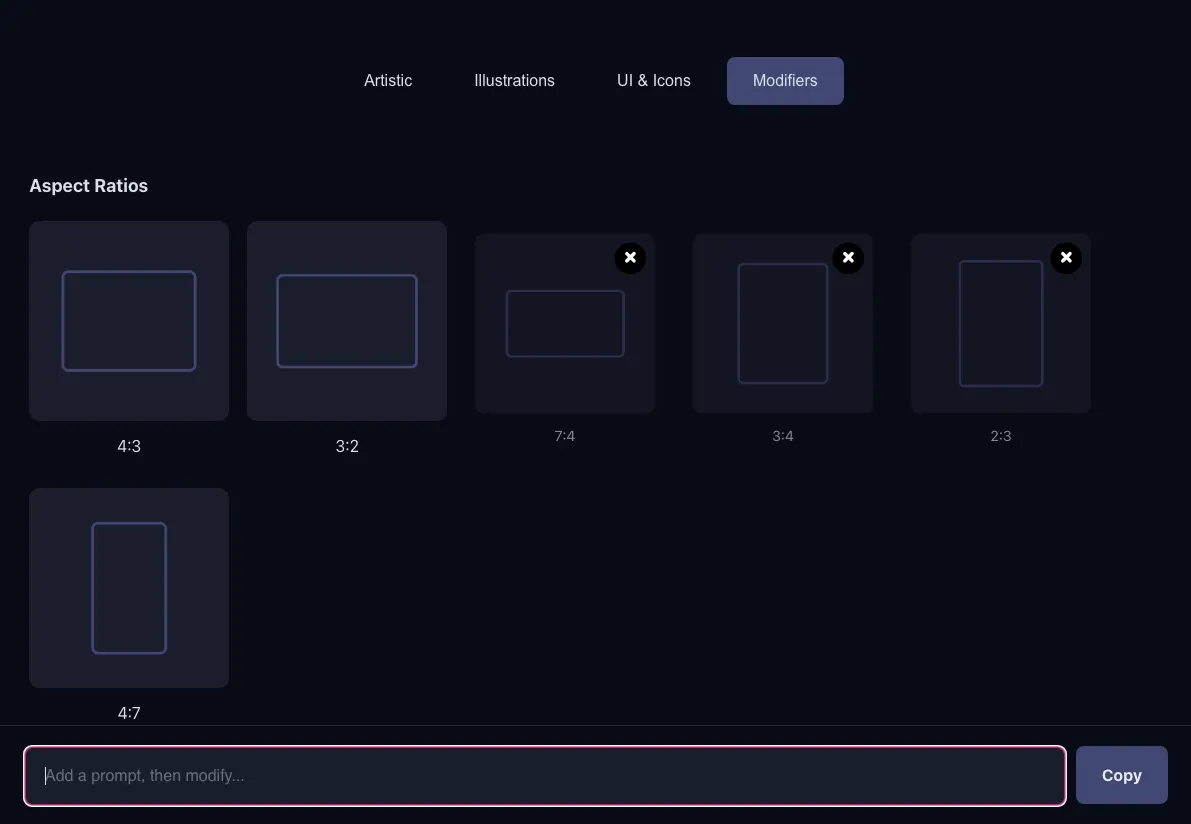Viewport: 1191px width, 824px height.
Task: Remove the 2:3 aspect ratio with its X icon
Action: (x=1066, y=257)
